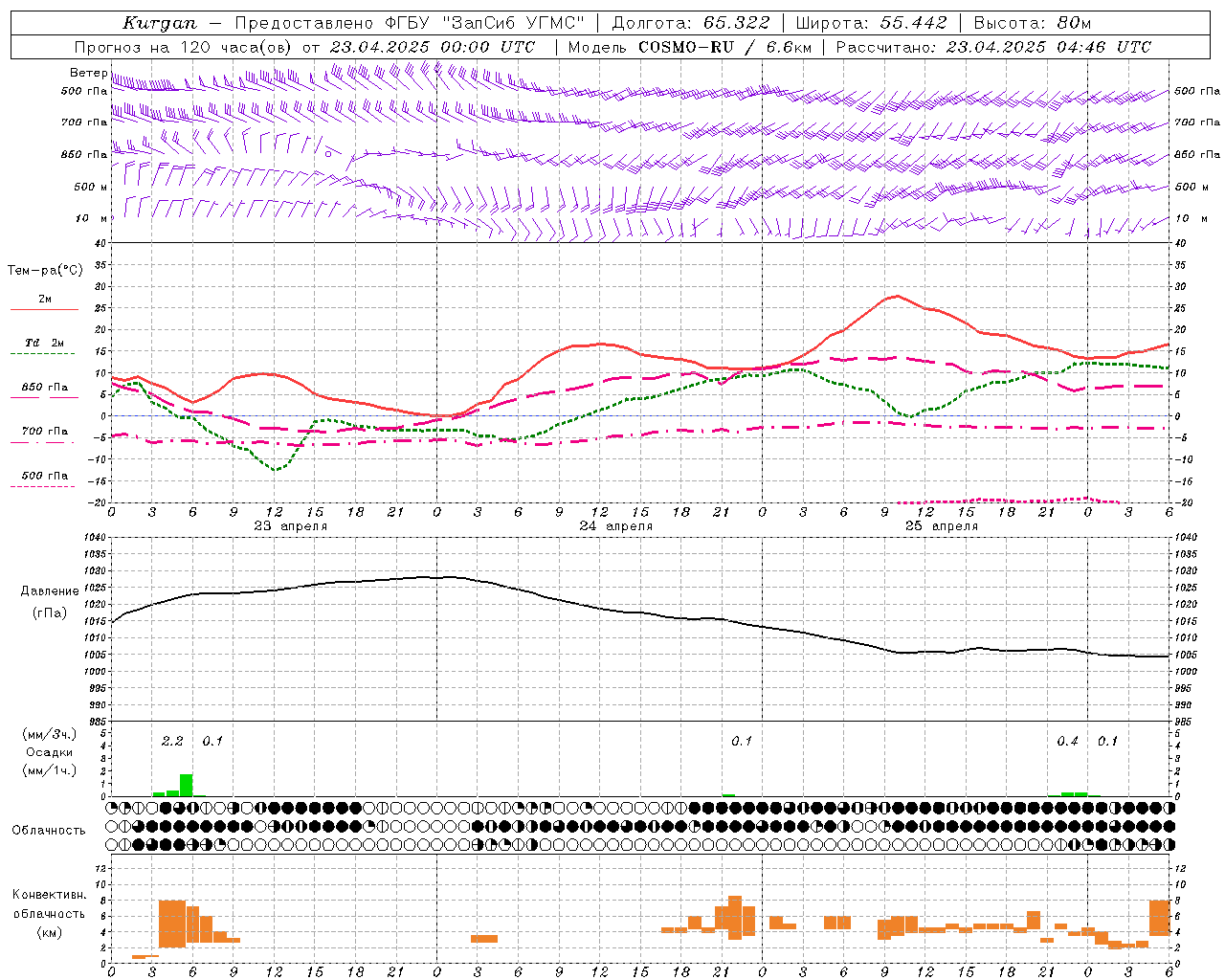Click the computed time 23.04.2025 04:46 UTC
This screenshot has height=980, width=1225.
(1049, 47)
